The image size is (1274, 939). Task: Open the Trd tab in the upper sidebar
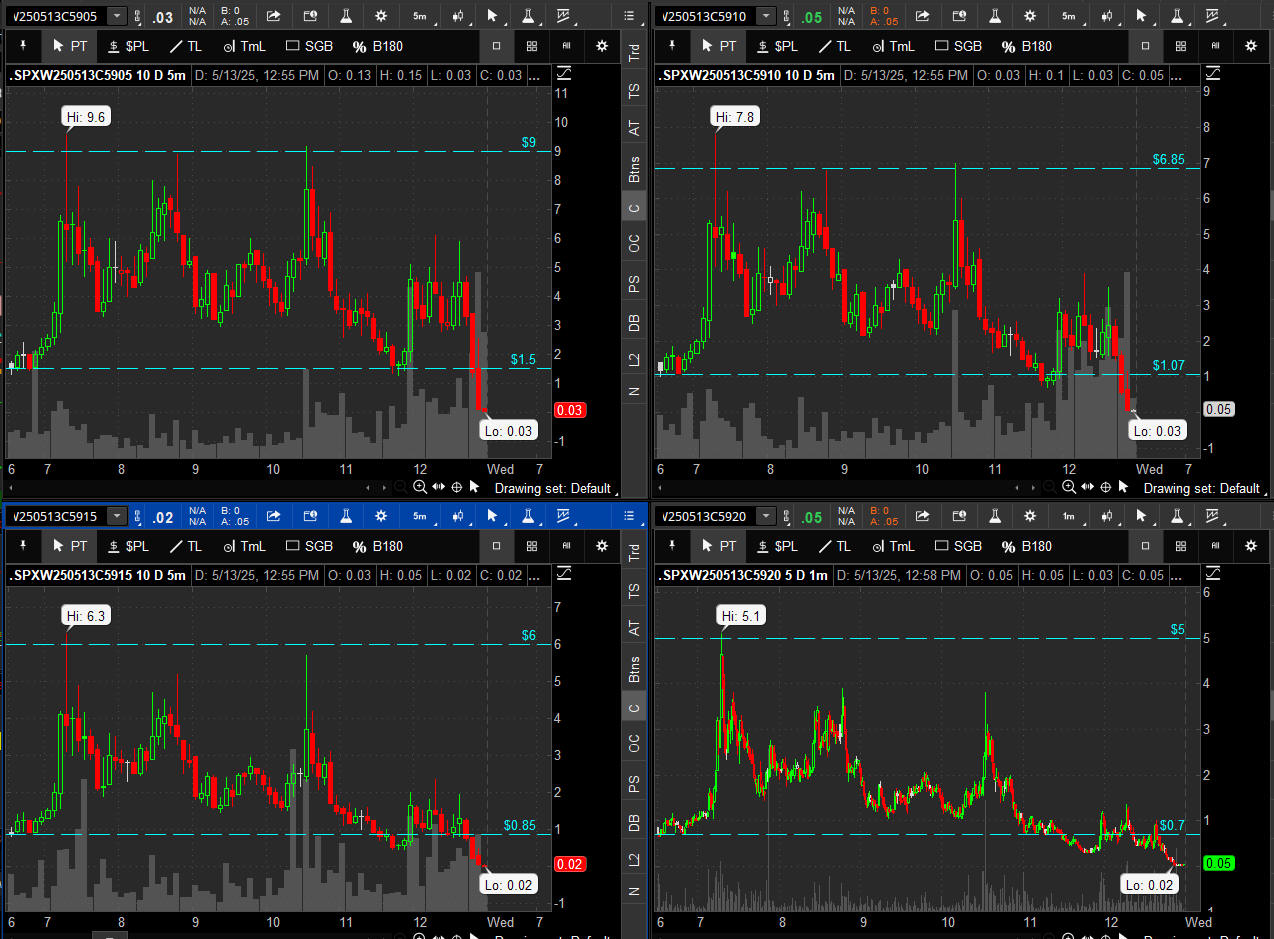(x=634, y=54)
